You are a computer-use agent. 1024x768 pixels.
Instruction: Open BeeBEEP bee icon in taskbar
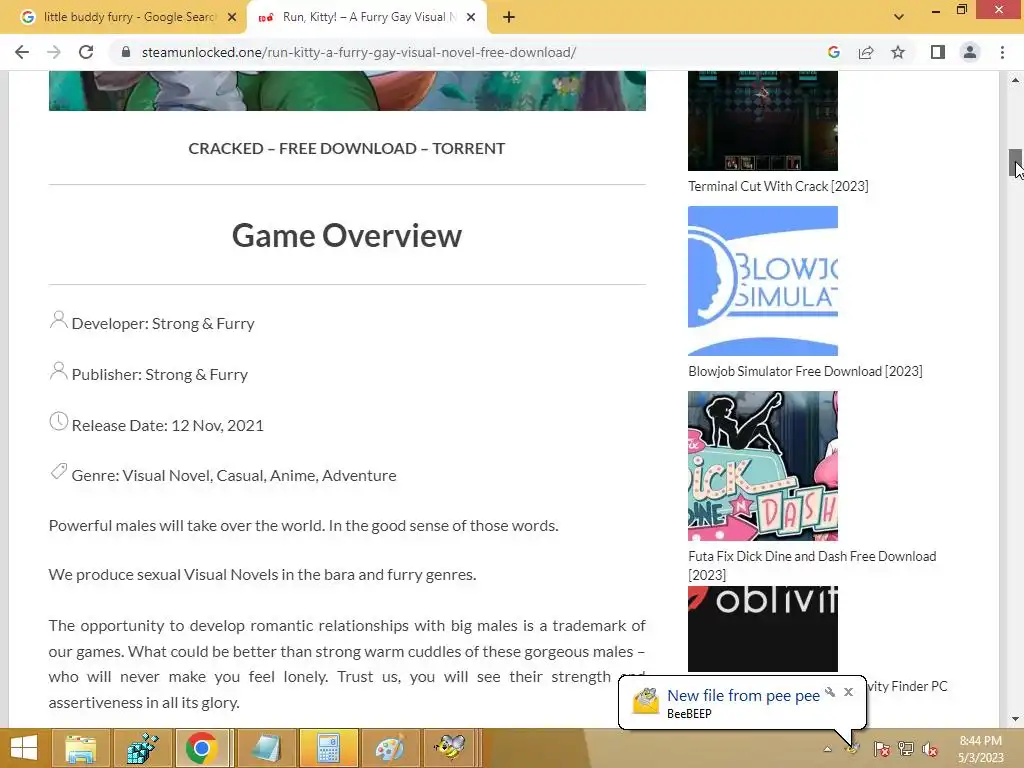[x=451, y=748]
